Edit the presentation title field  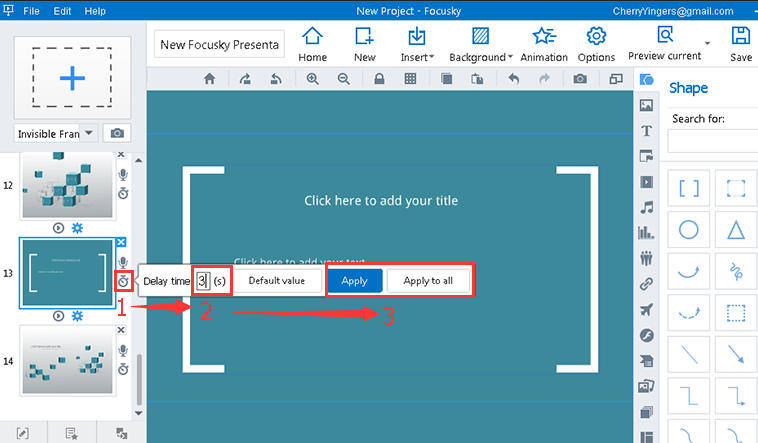pos(219,44)
